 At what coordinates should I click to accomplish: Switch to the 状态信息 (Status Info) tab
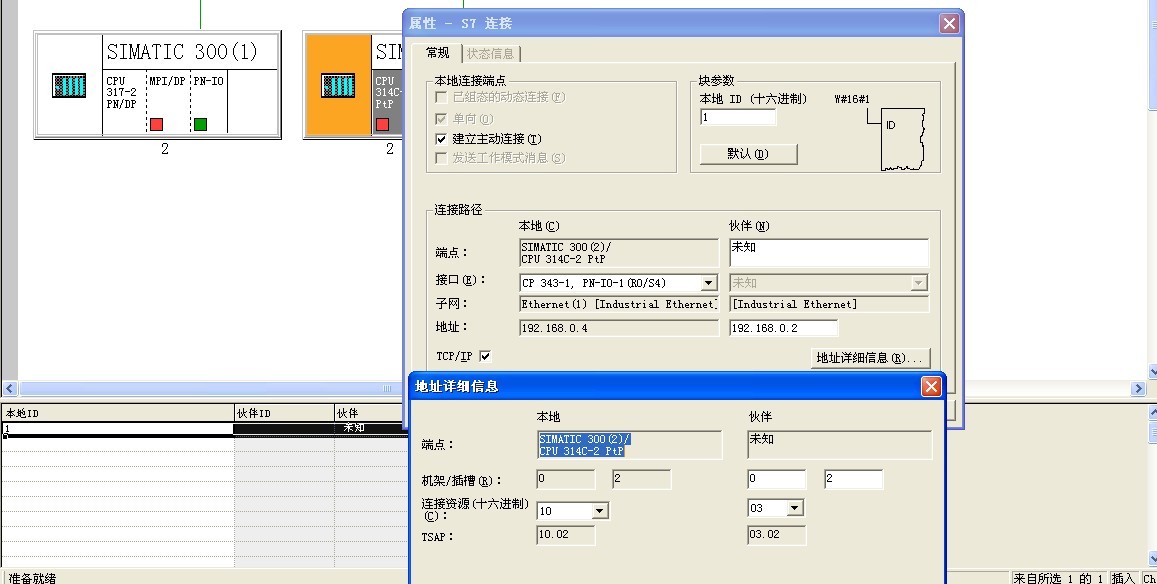[491, 53]
